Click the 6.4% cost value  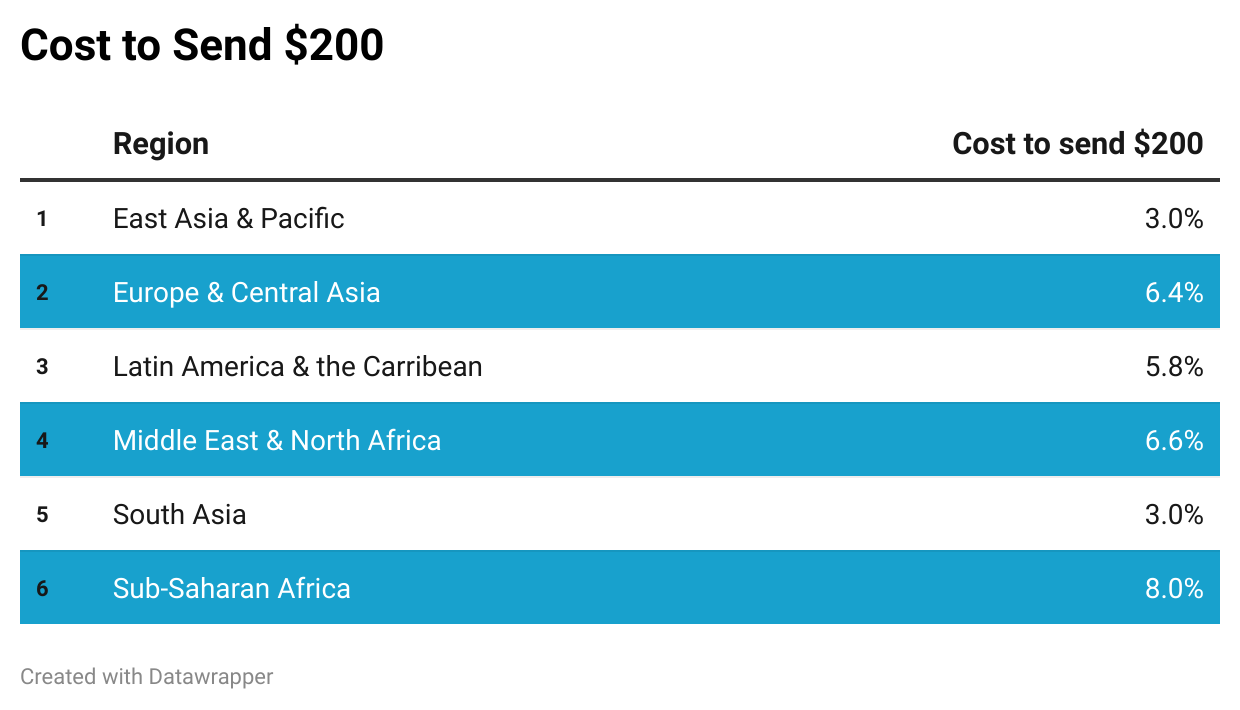[x=1173, y=292]
